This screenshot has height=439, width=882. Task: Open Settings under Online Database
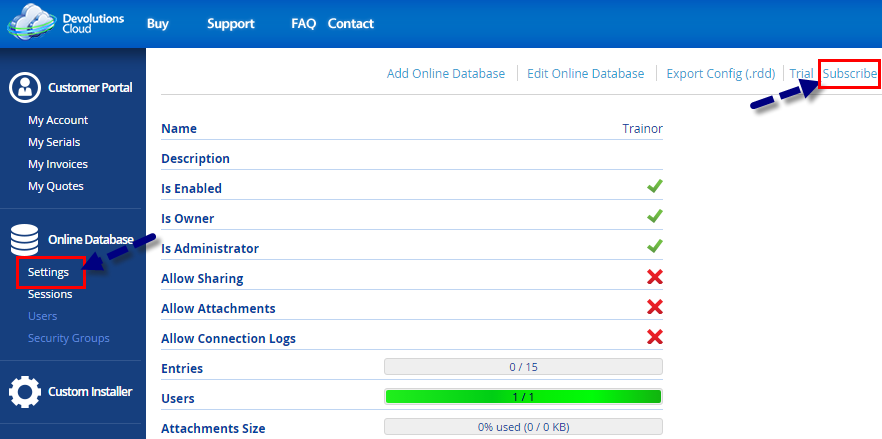pos(49,272)
